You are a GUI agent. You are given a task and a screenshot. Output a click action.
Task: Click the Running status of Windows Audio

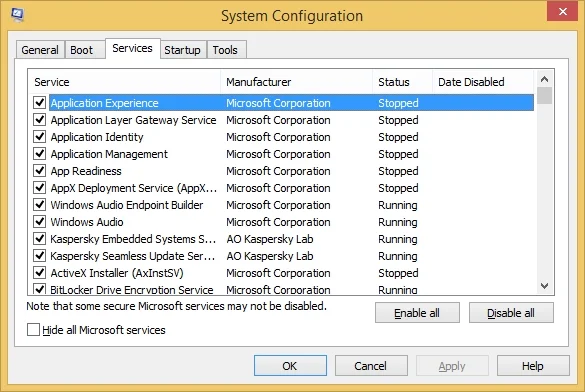coord(398,222)
